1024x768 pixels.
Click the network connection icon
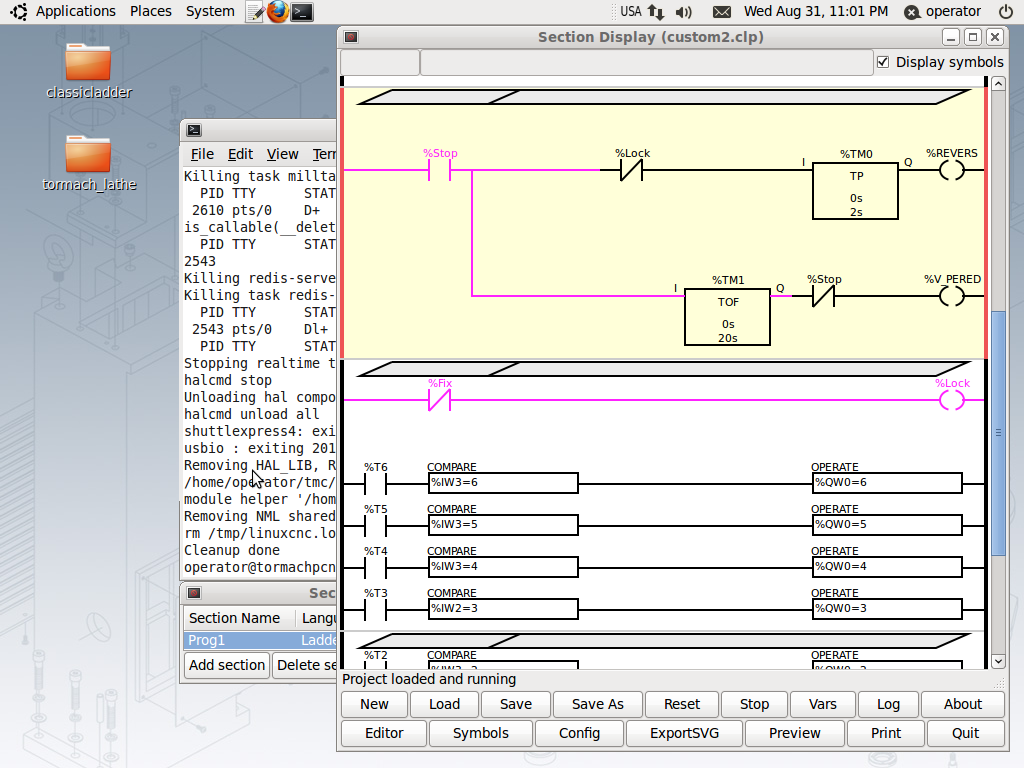[656, 12]
